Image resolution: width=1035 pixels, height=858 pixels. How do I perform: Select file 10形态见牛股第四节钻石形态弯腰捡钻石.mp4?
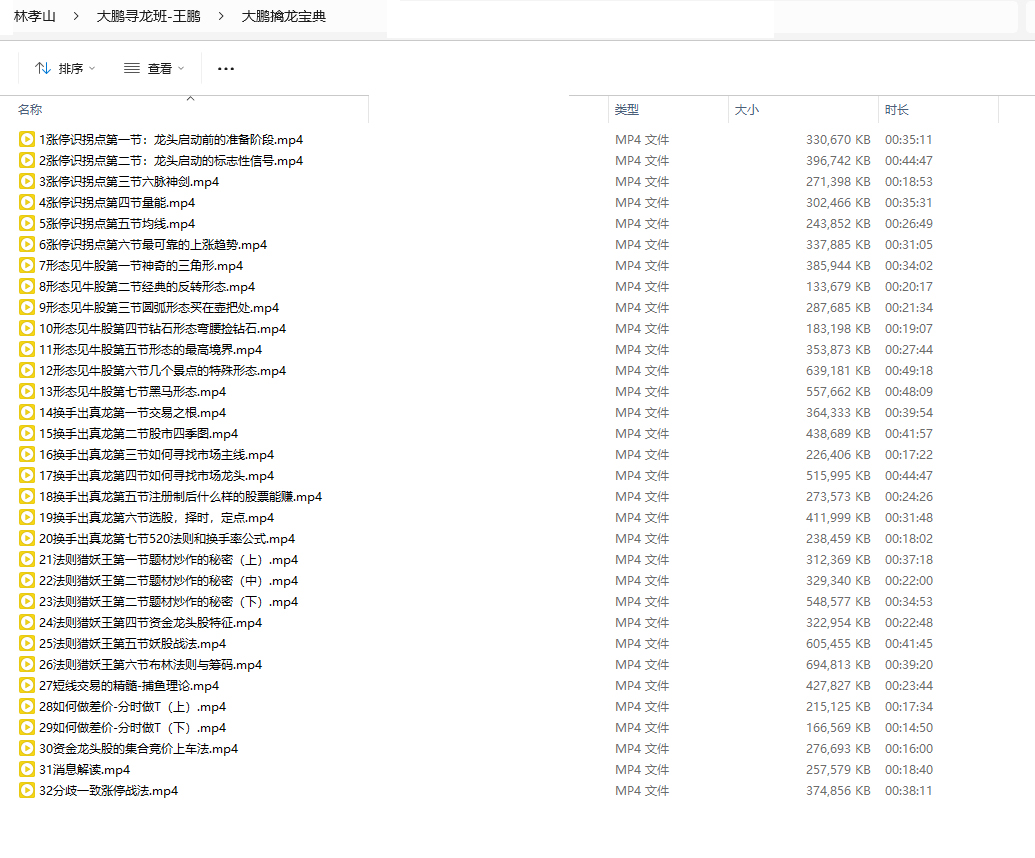click(162, 329)
